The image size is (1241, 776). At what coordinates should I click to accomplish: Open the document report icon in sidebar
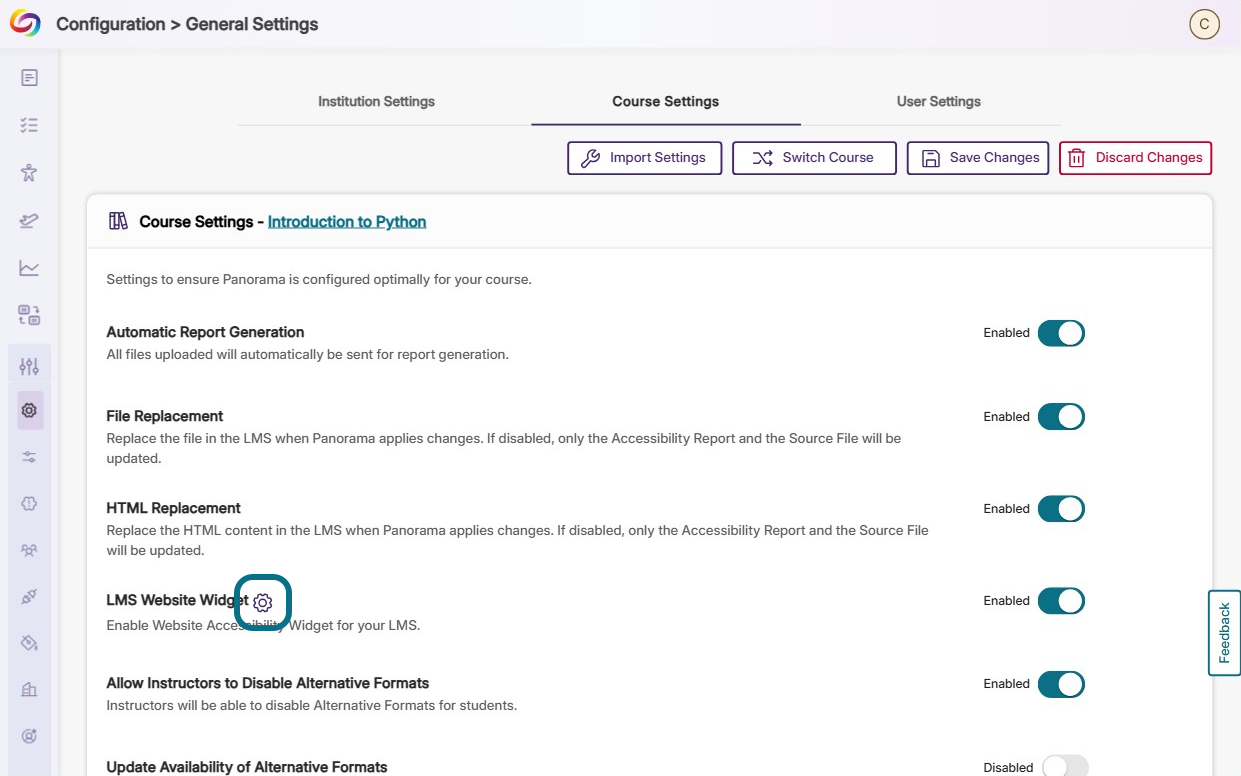tap(29, 78)
